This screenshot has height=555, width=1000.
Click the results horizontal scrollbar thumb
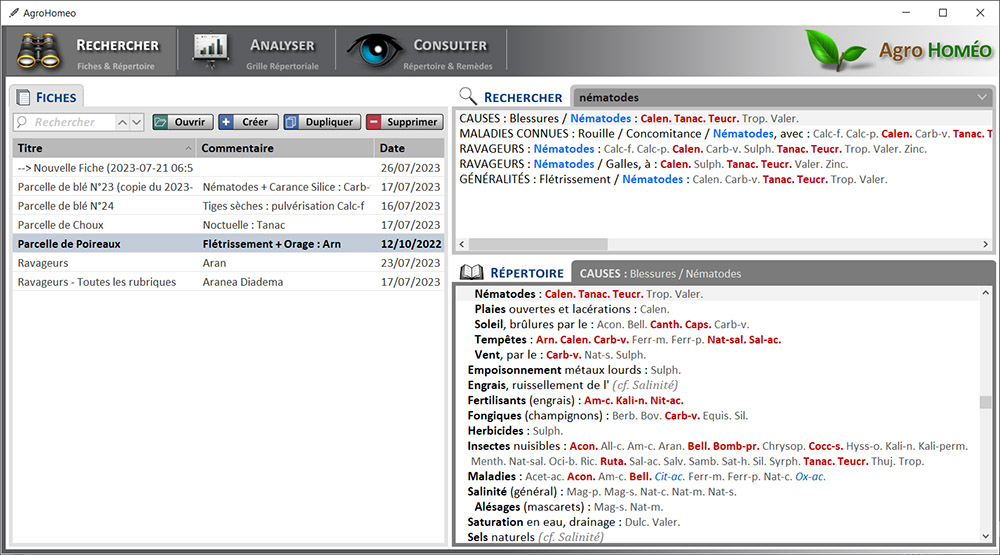[538, 244]
